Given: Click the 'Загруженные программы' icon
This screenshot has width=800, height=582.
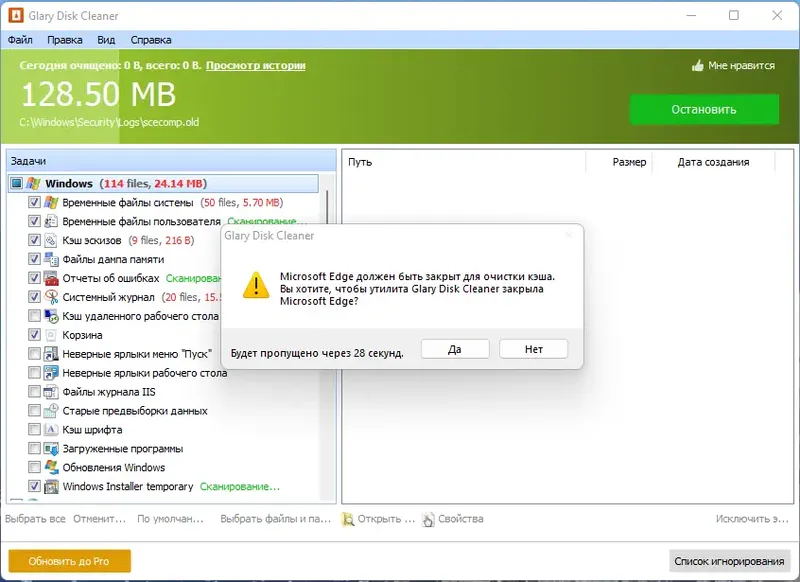Looking at the screenshot, I should 51,448.
